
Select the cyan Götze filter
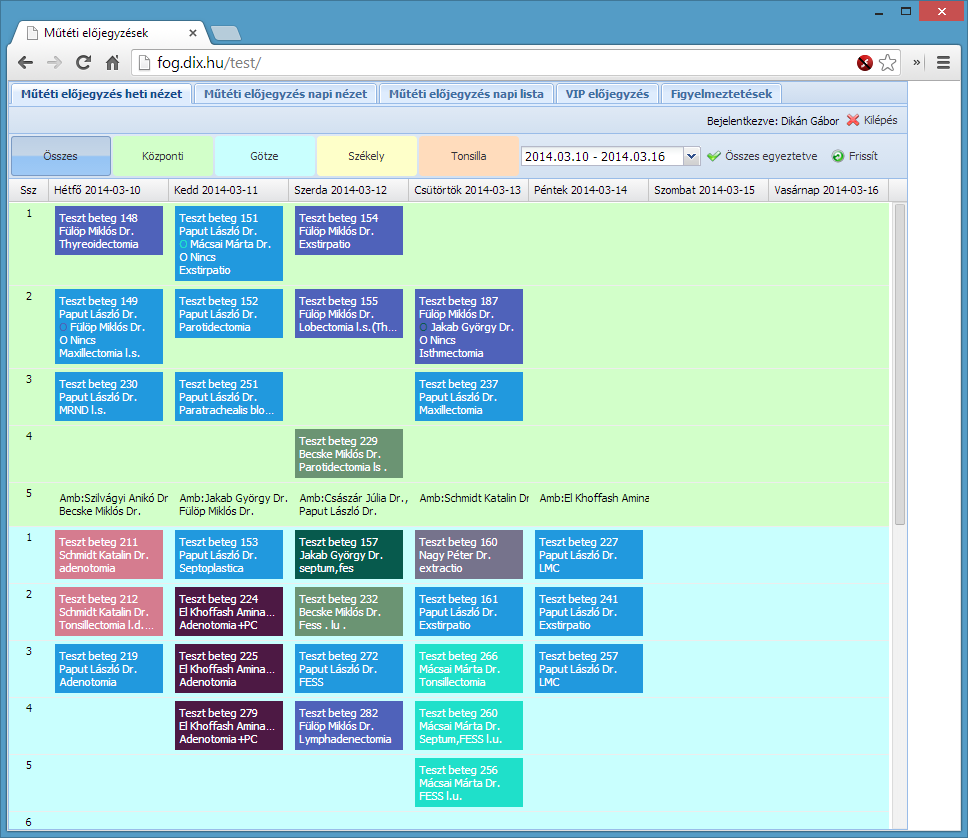pyautogui.click(x=264, y=156)
